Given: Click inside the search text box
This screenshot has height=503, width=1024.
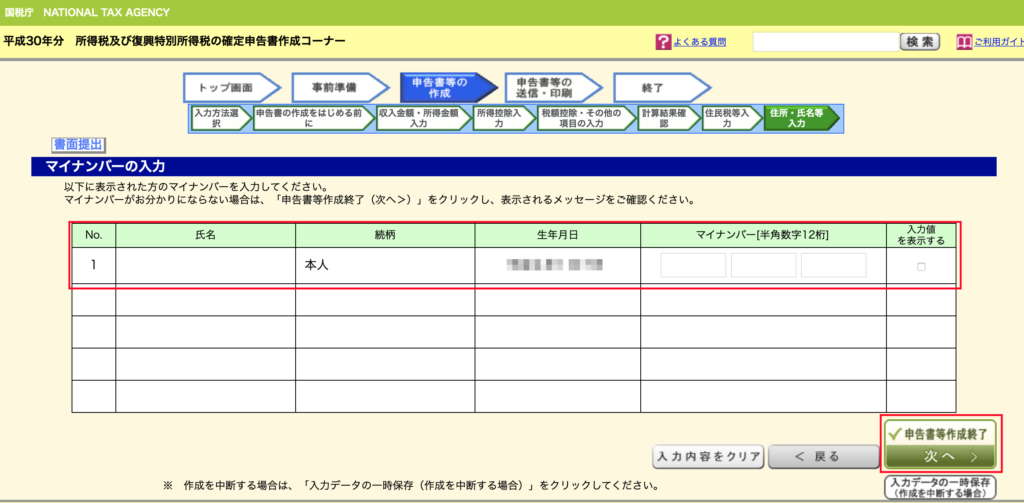Looking at the screenshot, I should click(x=824, y=42).
